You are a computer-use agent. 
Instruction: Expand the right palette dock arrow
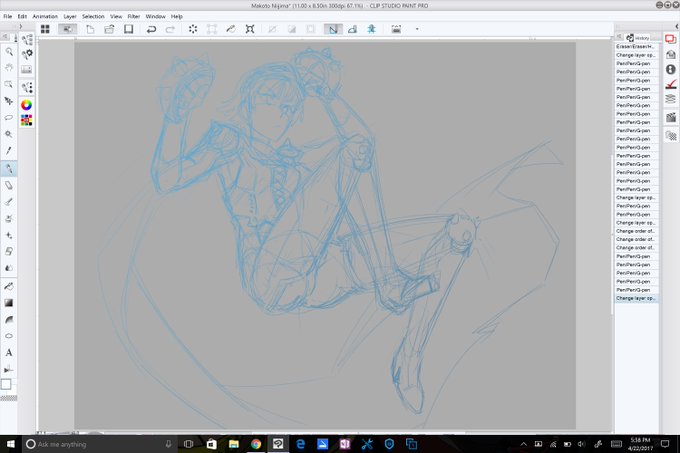(677, 26)
